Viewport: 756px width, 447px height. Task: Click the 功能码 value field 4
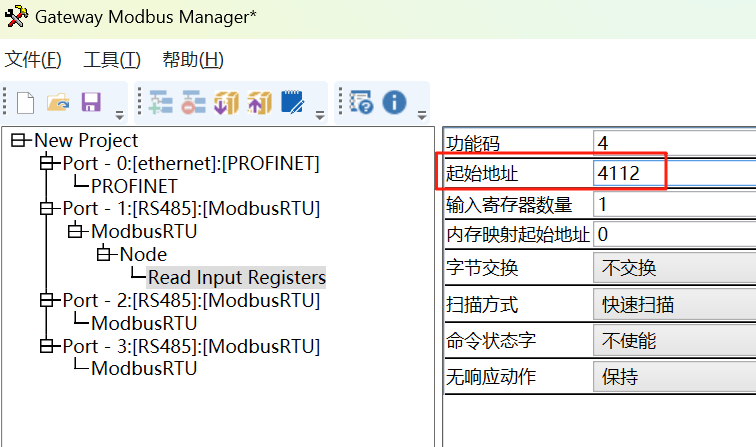pos(675,143)
